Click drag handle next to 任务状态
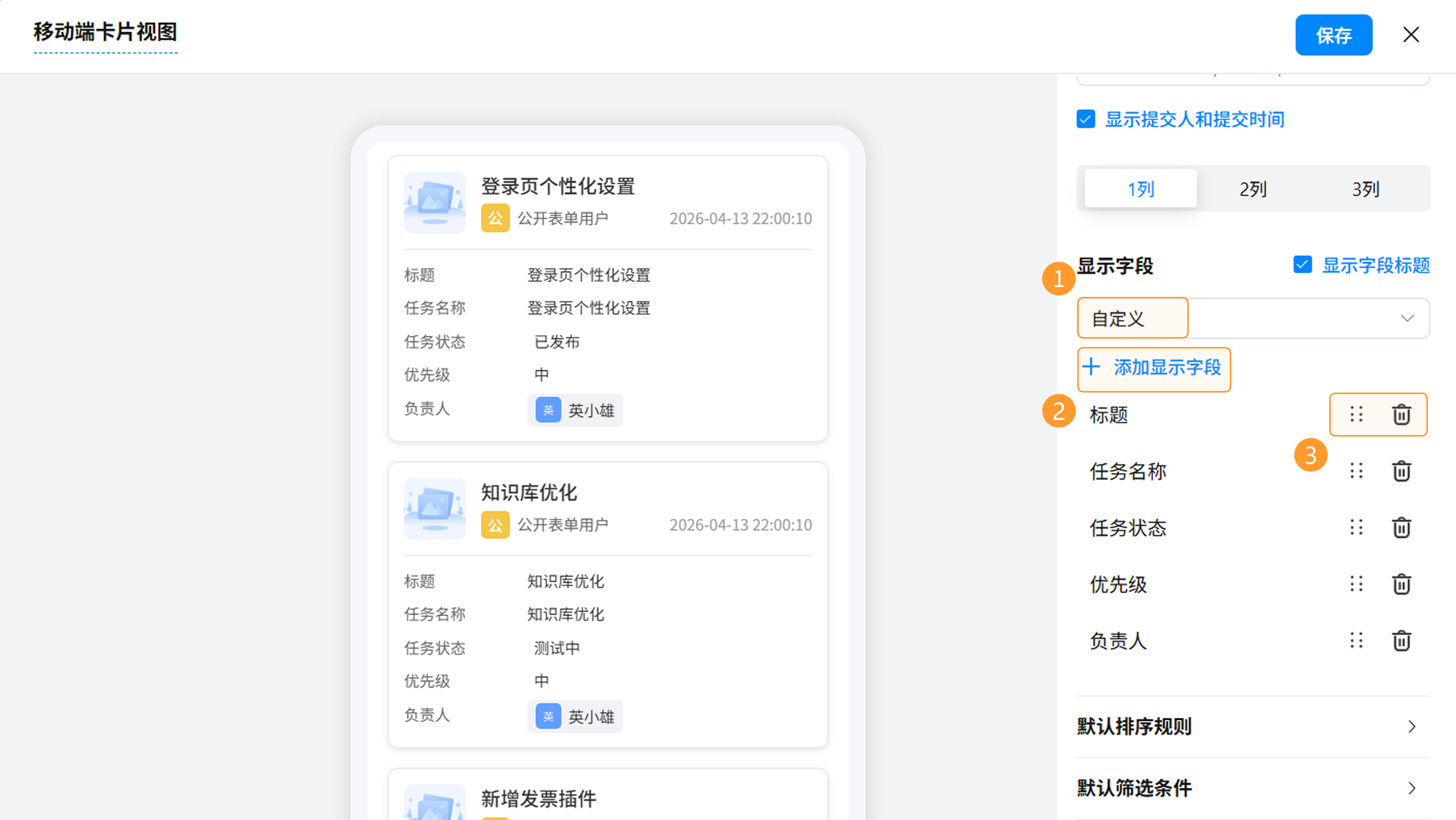This screenshot has height=820, width=1456. click(1356, 527)
